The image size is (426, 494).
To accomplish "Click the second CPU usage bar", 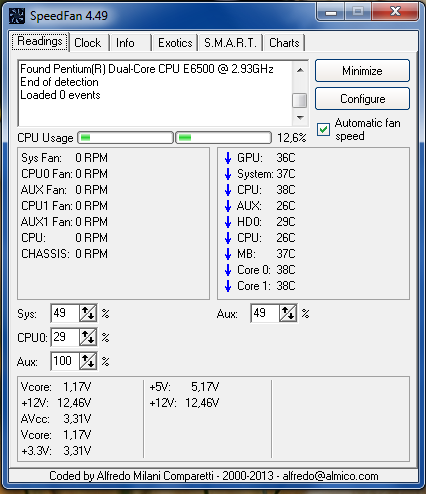I will (224, 138).
